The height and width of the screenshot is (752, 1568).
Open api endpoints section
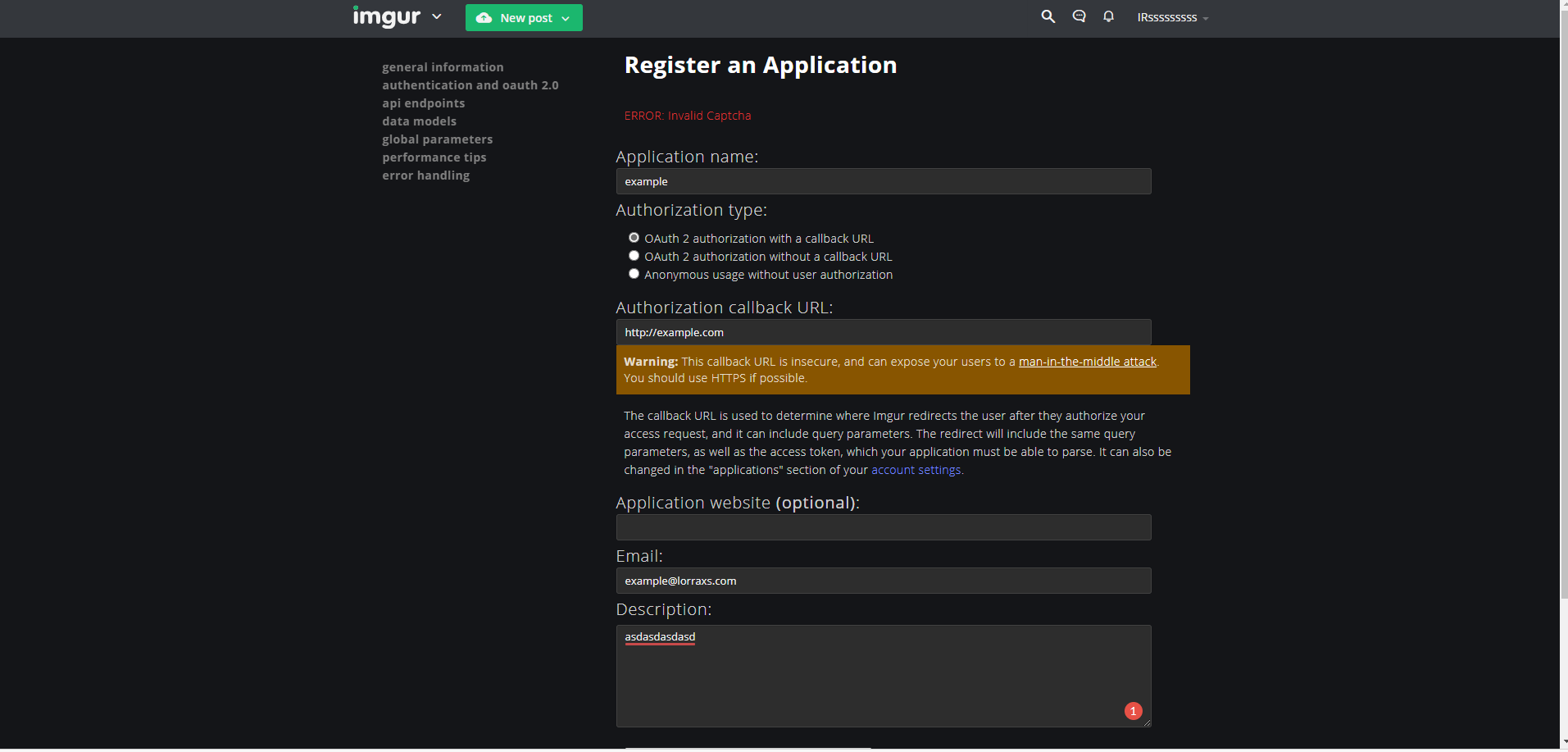(423, 103)
